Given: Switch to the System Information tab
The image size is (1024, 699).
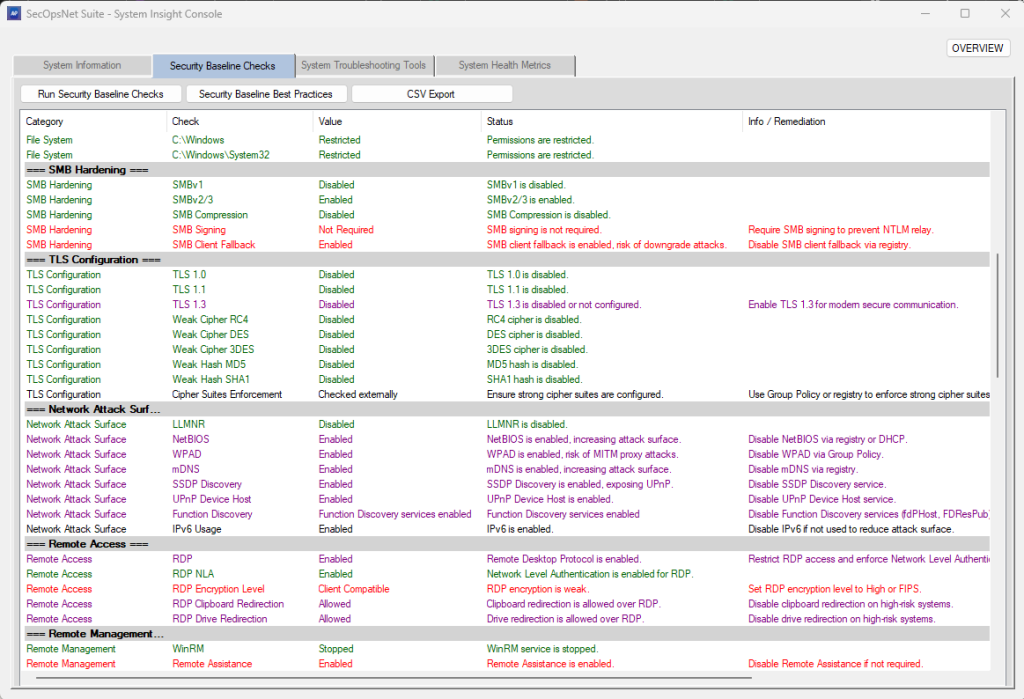Looking at the screenshot, I should [82, 66].
